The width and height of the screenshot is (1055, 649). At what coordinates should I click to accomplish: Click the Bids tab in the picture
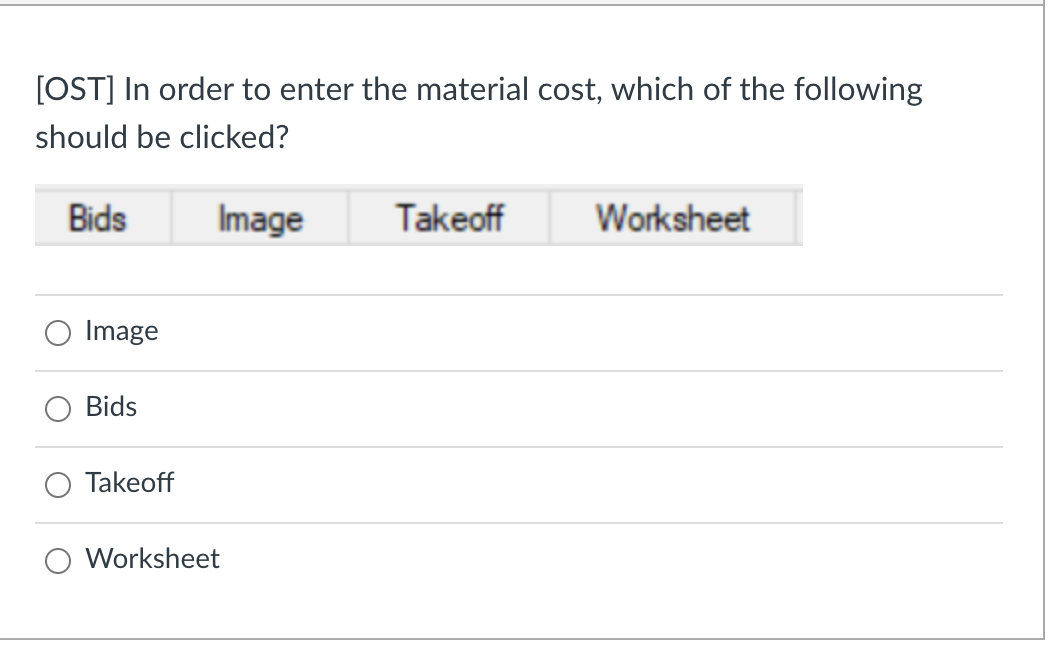click(x=98, y=218)
